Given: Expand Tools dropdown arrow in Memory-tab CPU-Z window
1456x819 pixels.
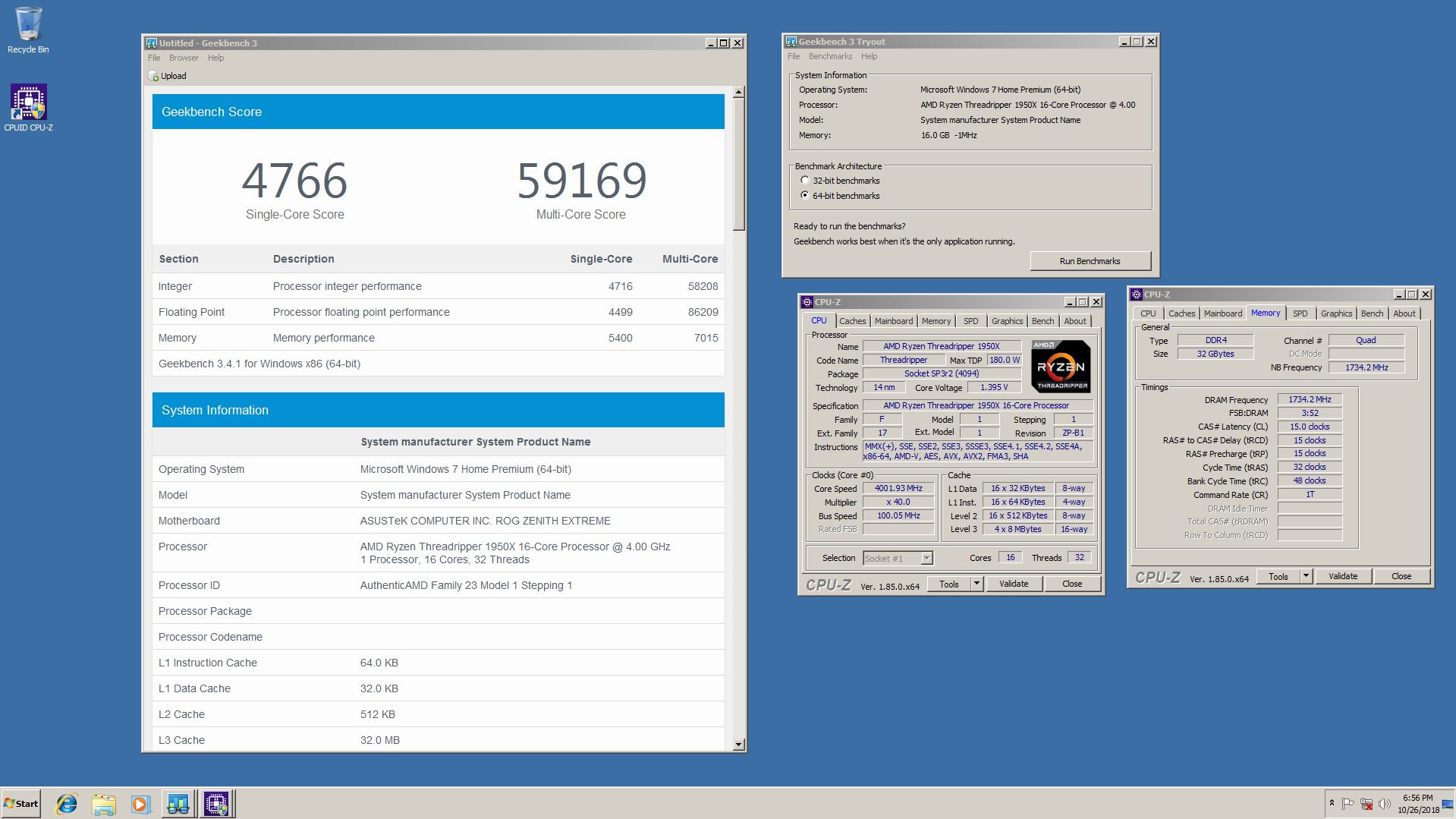Looking at the screenshot, I should [1306, 576].
